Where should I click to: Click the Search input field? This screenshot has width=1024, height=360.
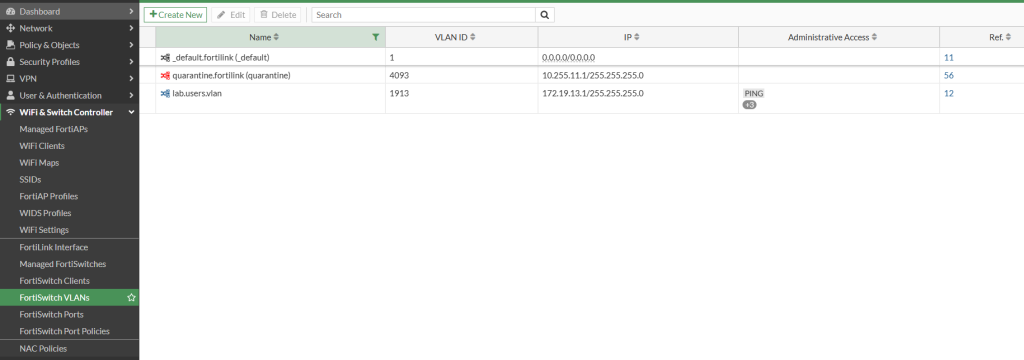(x=424, y=14)
